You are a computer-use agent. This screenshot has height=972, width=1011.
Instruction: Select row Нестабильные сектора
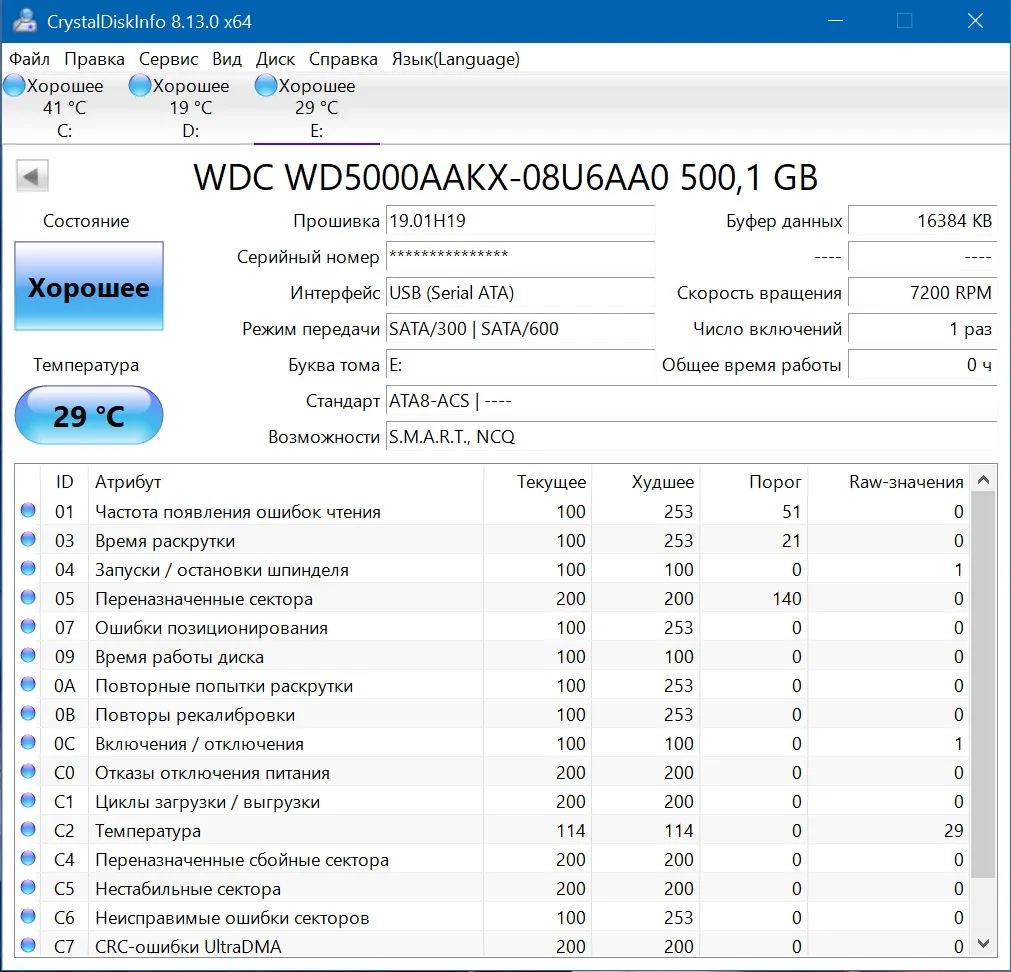(x=492, y=888)
